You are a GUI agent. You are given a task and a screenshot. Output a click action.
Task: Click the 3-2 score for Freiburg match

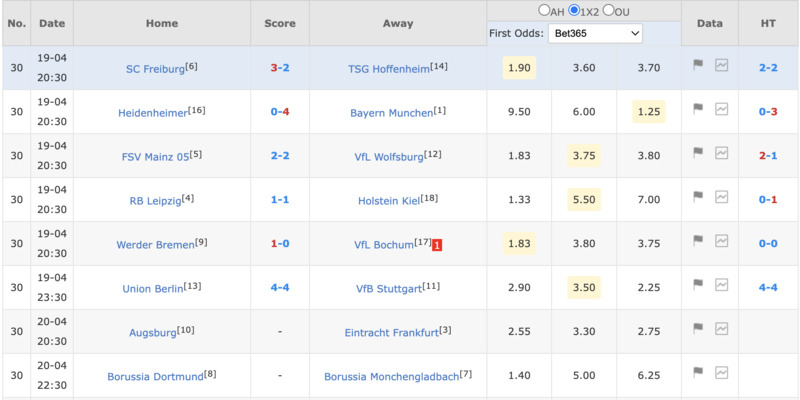pos(280,68)
